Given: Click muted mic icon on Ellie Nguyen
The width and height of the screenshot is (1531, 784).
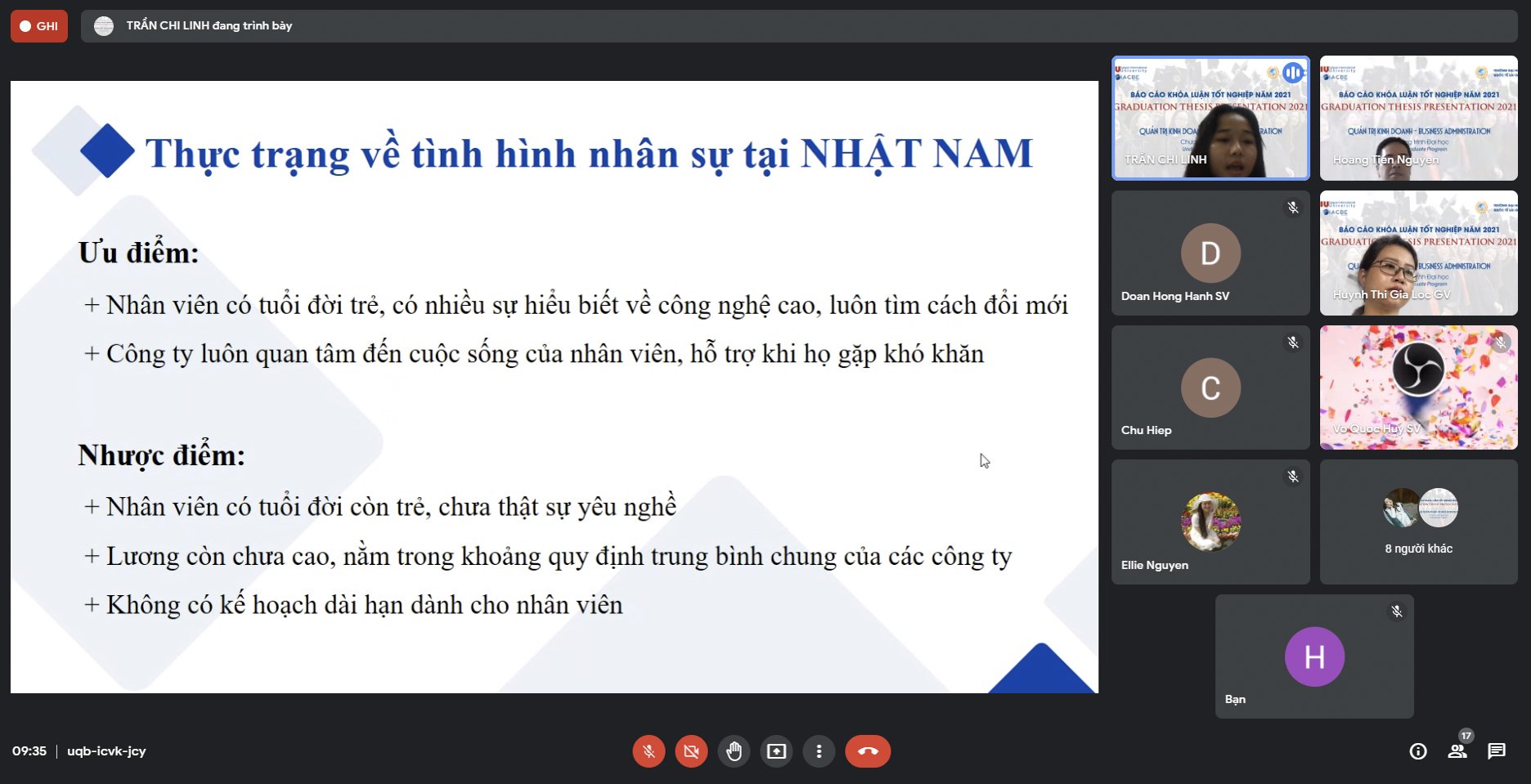Looking at the screenshot, I should point(1293,477).
